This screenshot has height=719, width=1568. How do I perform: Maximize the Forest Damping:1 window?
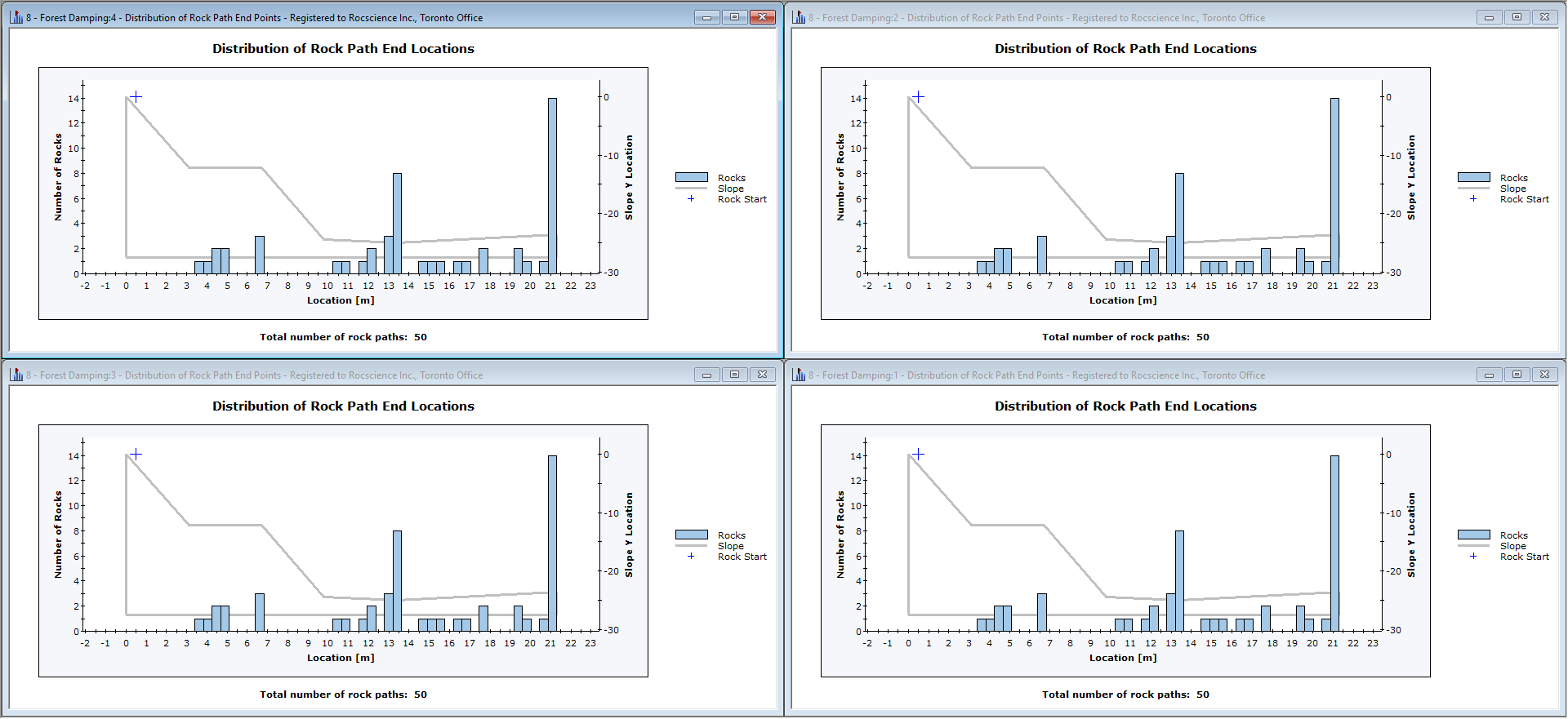point(1517,375)
